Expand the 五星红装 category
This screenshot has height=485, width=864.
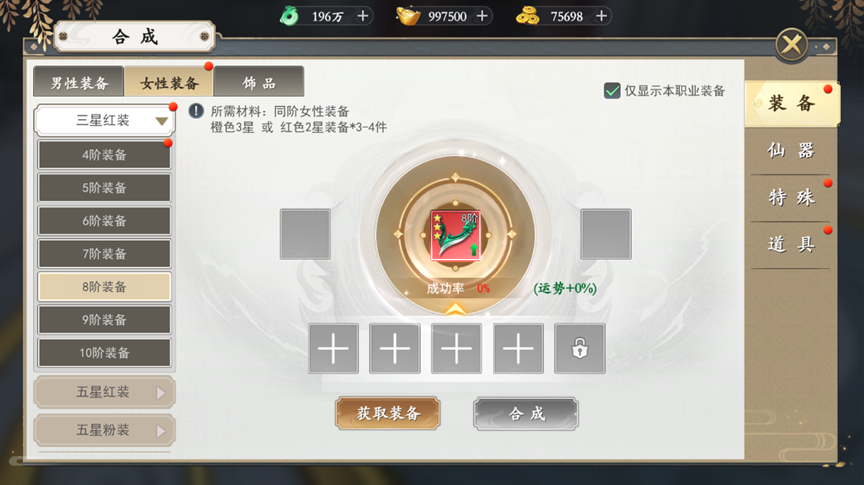coord(105,392)
